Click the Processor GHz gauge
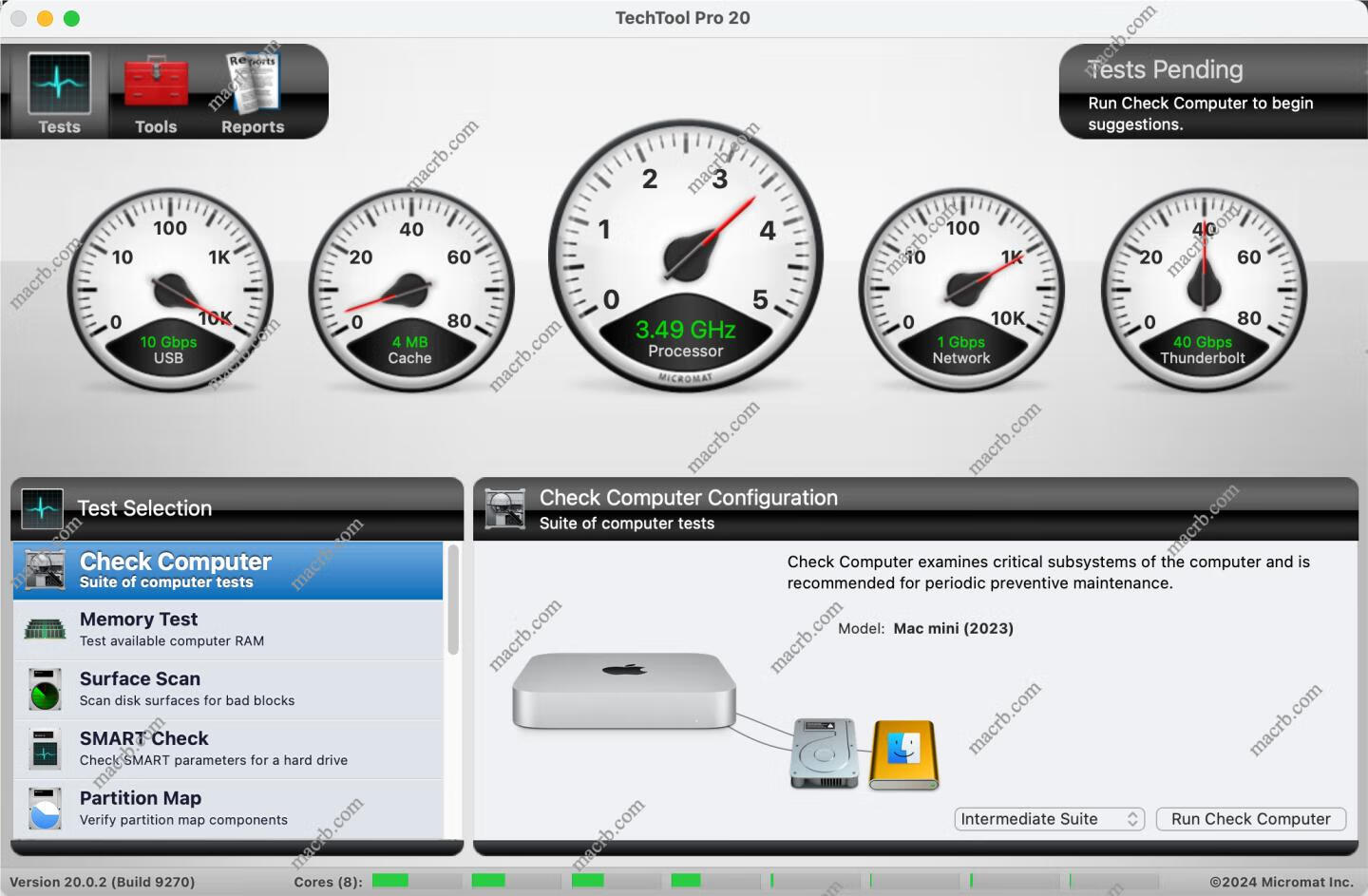1368x896 pixels. (x=686, y=256)
